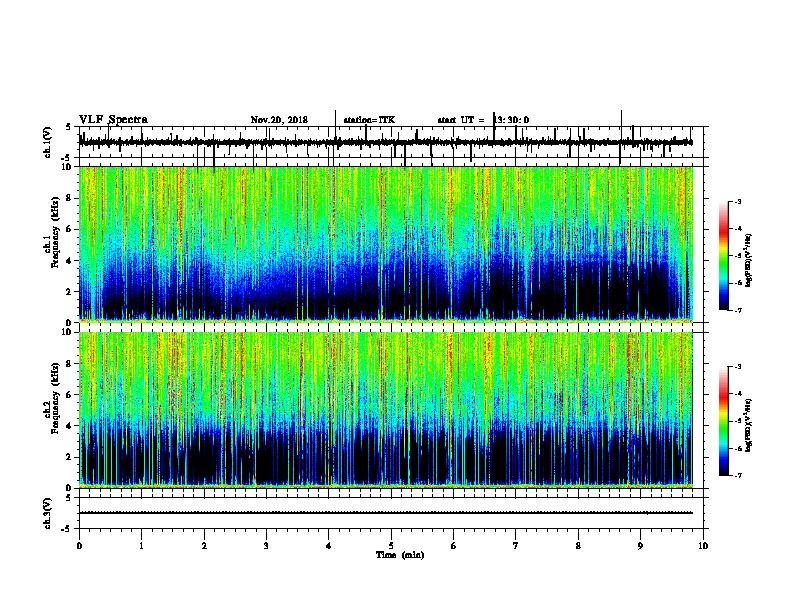Click the "-7" tick on the ch.1 color bar

tap(738, 310)
